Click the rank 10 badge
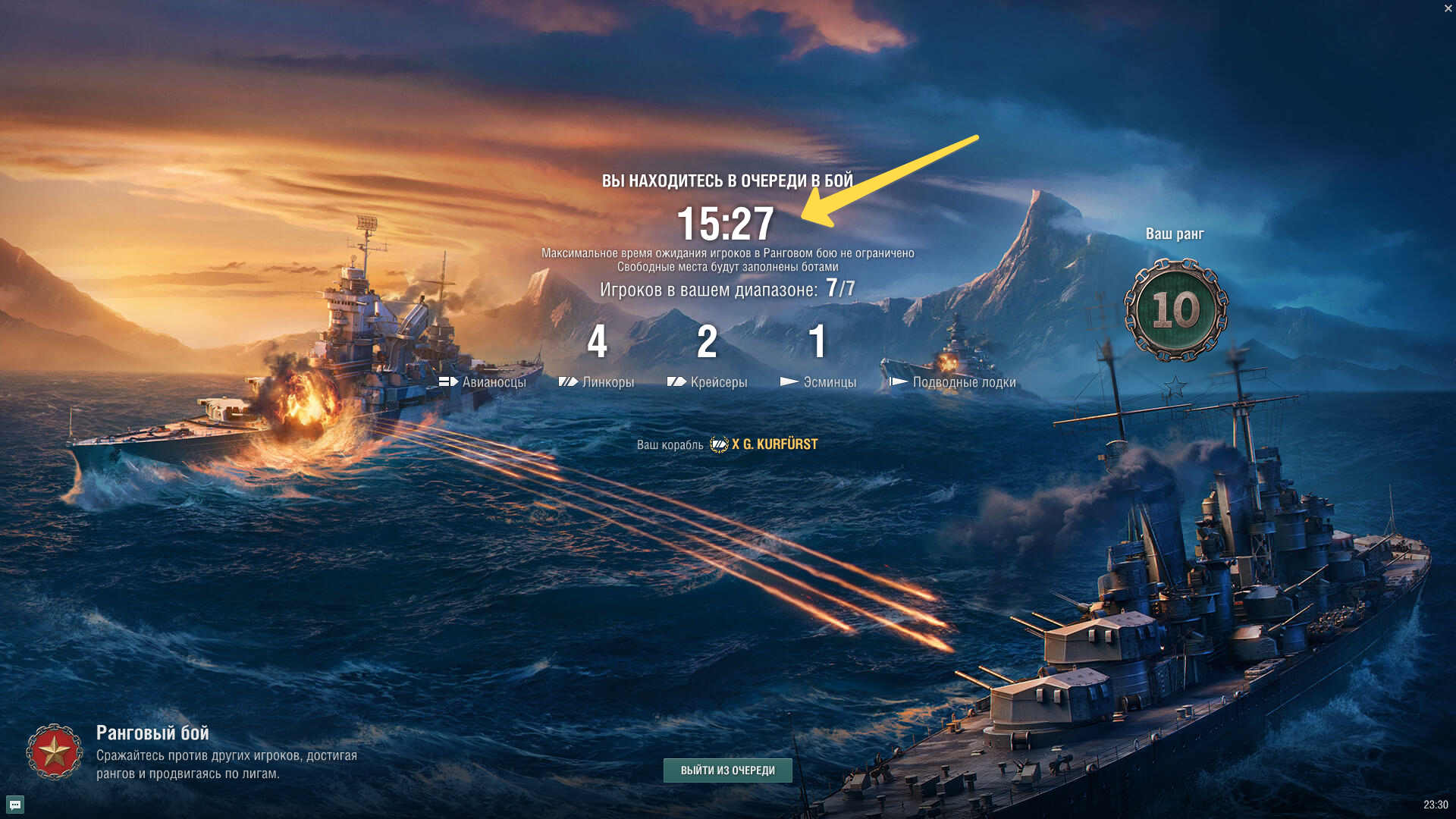Viewport: 1456px width, 819px height. (x=1175, y=310)
